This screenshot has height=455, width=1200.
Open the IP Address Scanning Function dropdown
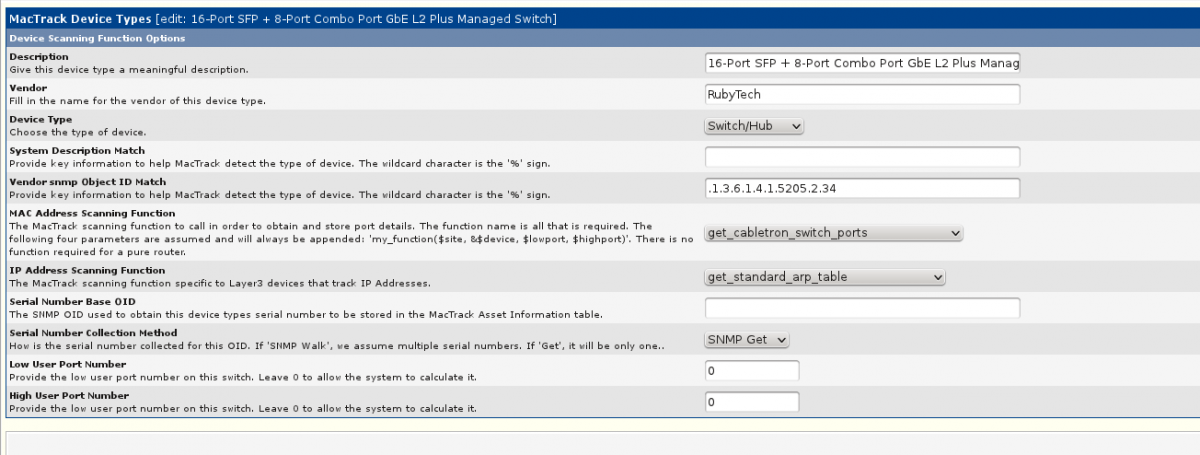(825, 277)
